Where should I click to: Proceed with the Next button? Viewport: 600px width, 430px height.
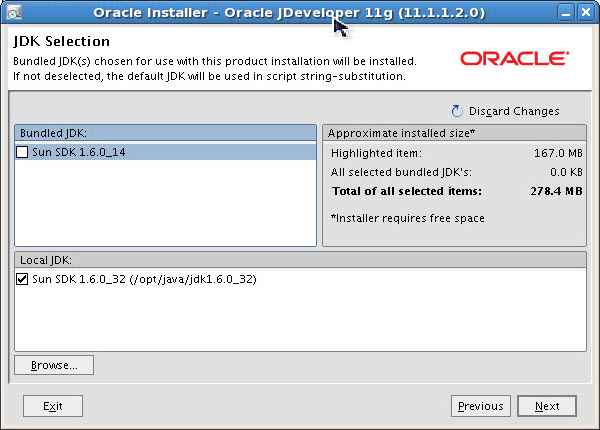coord(547,406)
